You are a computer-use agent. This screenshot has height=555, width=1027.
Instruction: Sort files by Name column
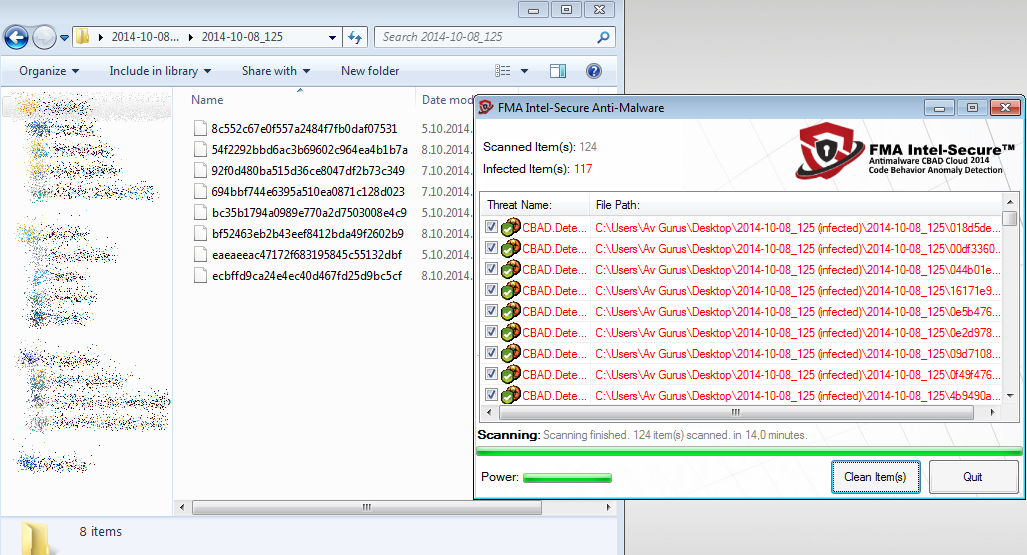point(207,100)
